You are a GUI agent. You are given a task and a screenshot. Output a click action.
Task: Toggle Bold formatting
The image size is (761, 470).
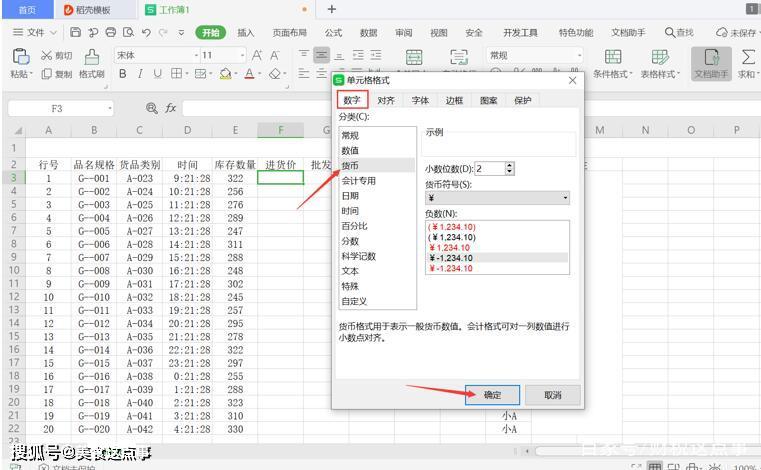[123, 74]
